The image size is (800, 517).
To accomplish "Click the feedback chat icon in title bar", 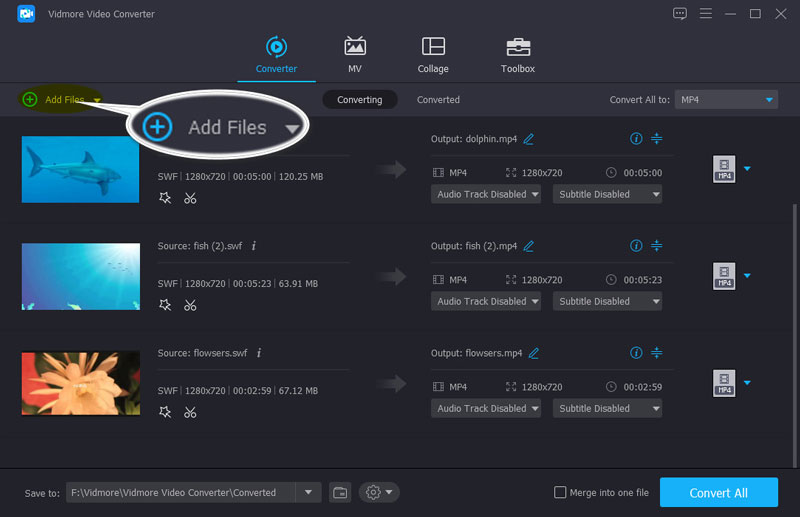I will pyautogui.click(x=680, y=13).
